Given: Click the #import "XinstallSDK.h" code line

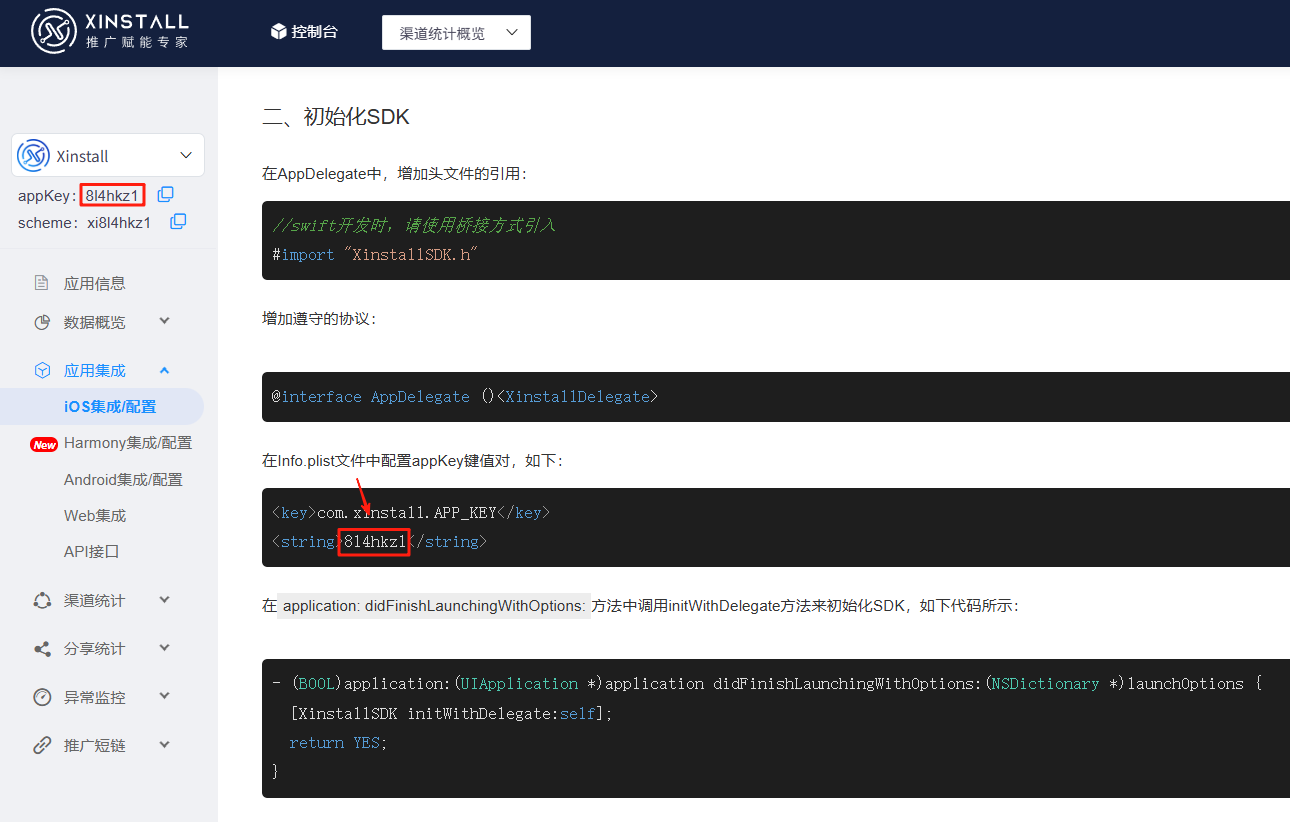Looking at the screenshot, I should click(375, 255).
